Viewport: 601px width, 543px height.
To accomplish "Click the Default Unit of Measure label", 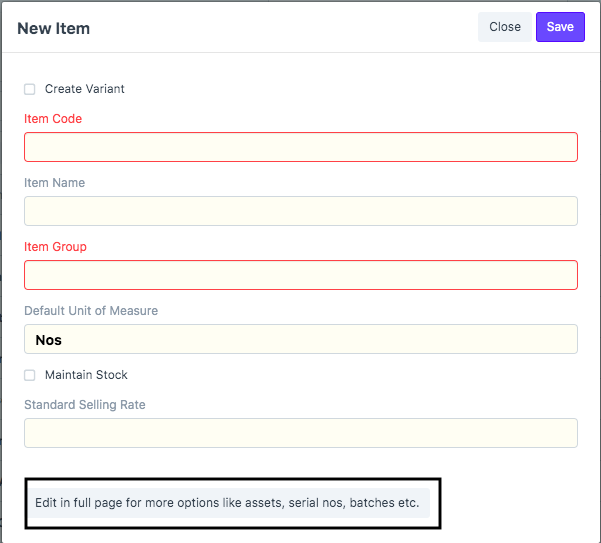I will 91,311.
